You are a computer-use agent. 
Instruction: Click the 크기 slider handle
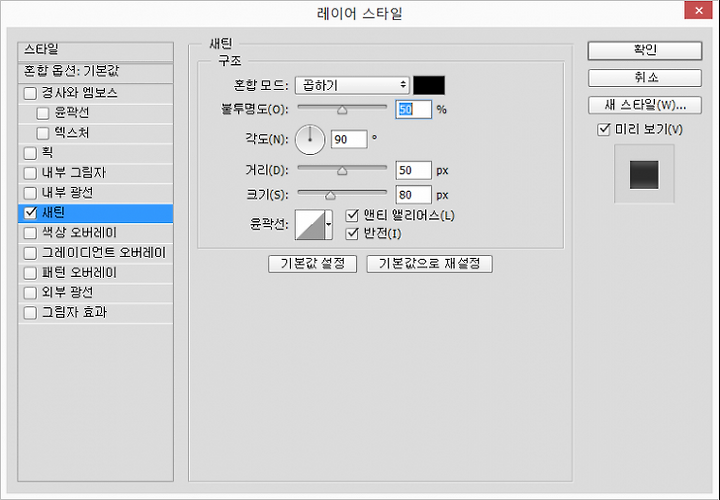(330, 196)
